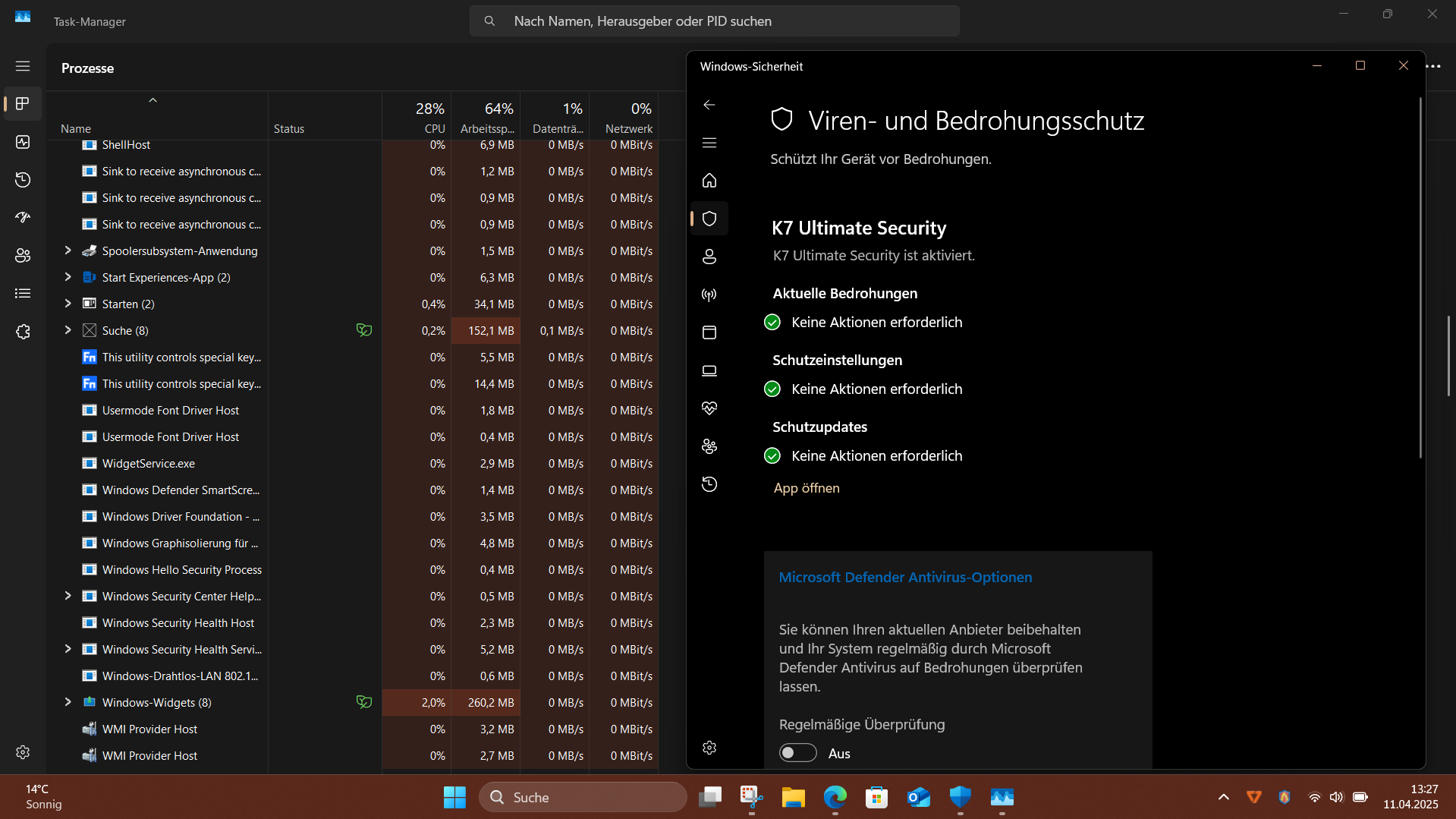Open Users page in Task Manager sidebar
Image resolution: width=1456 pixels, height=819 pixels.
click(23, 256)
